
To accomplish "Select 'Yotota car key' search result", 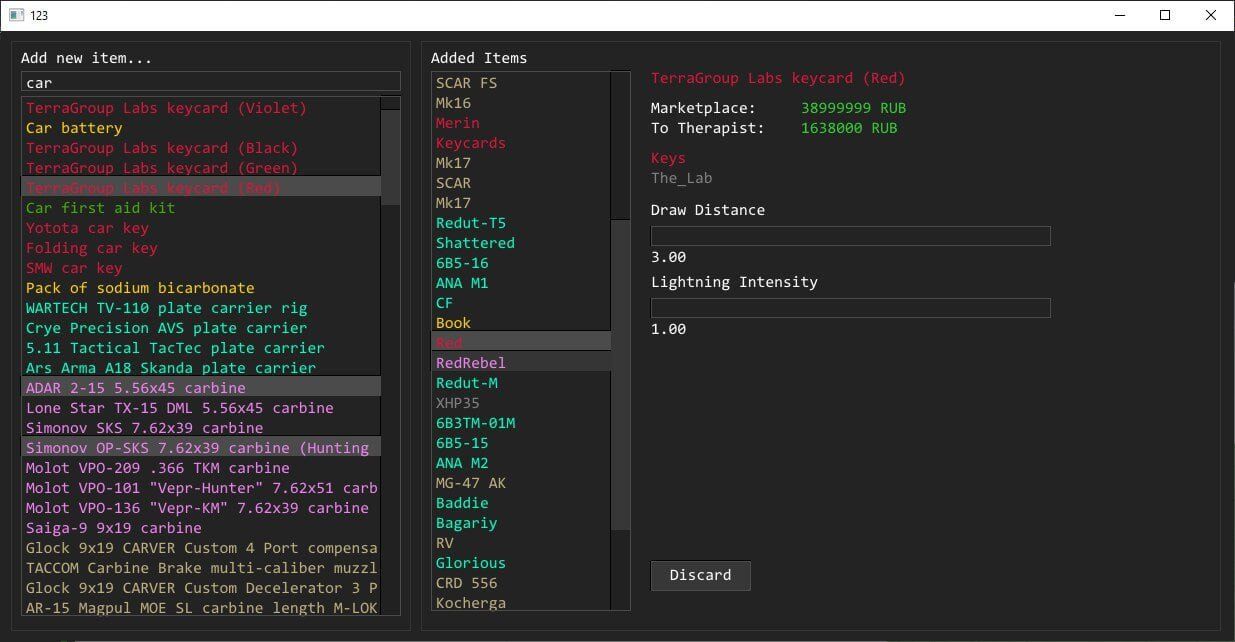I will [87, 228].
